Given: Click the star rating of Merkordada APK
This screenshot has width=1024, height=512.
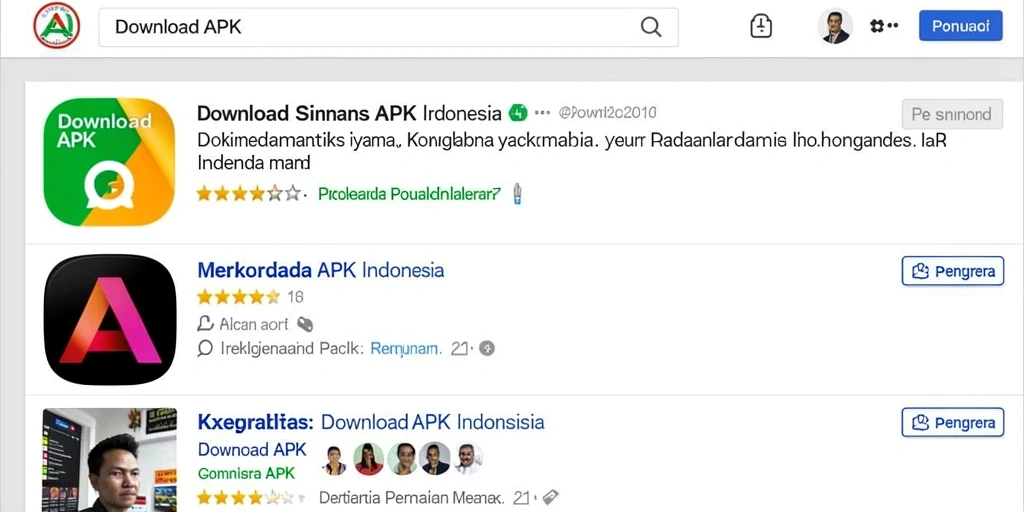Looking at the screenshot, I should point(238,297).
